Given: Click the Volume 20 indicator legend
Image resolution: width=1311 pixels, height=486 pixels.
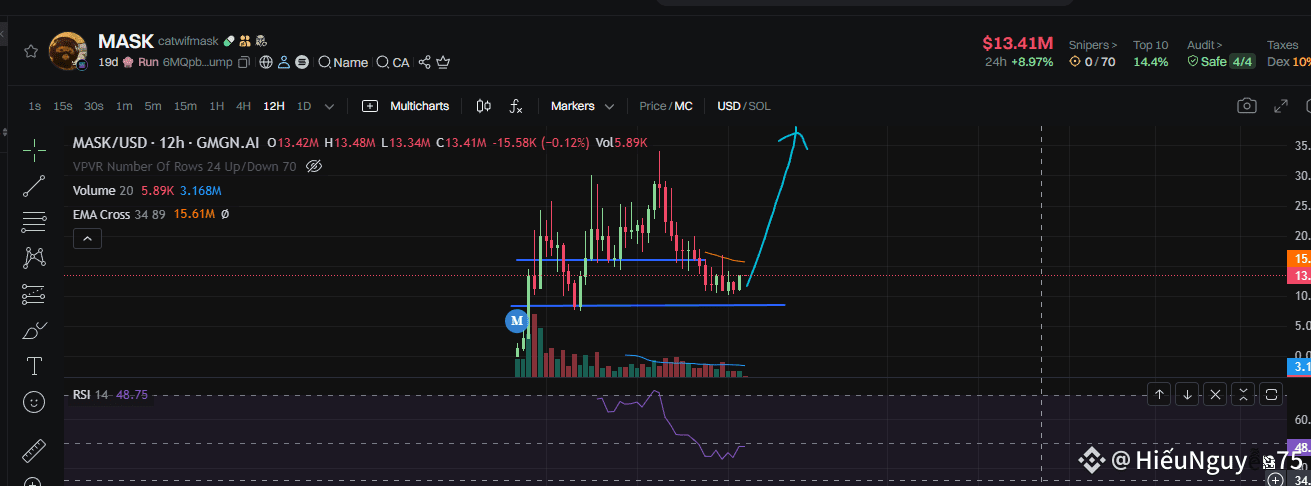Looking at the screenshot, I should click(x=103, y=190).
